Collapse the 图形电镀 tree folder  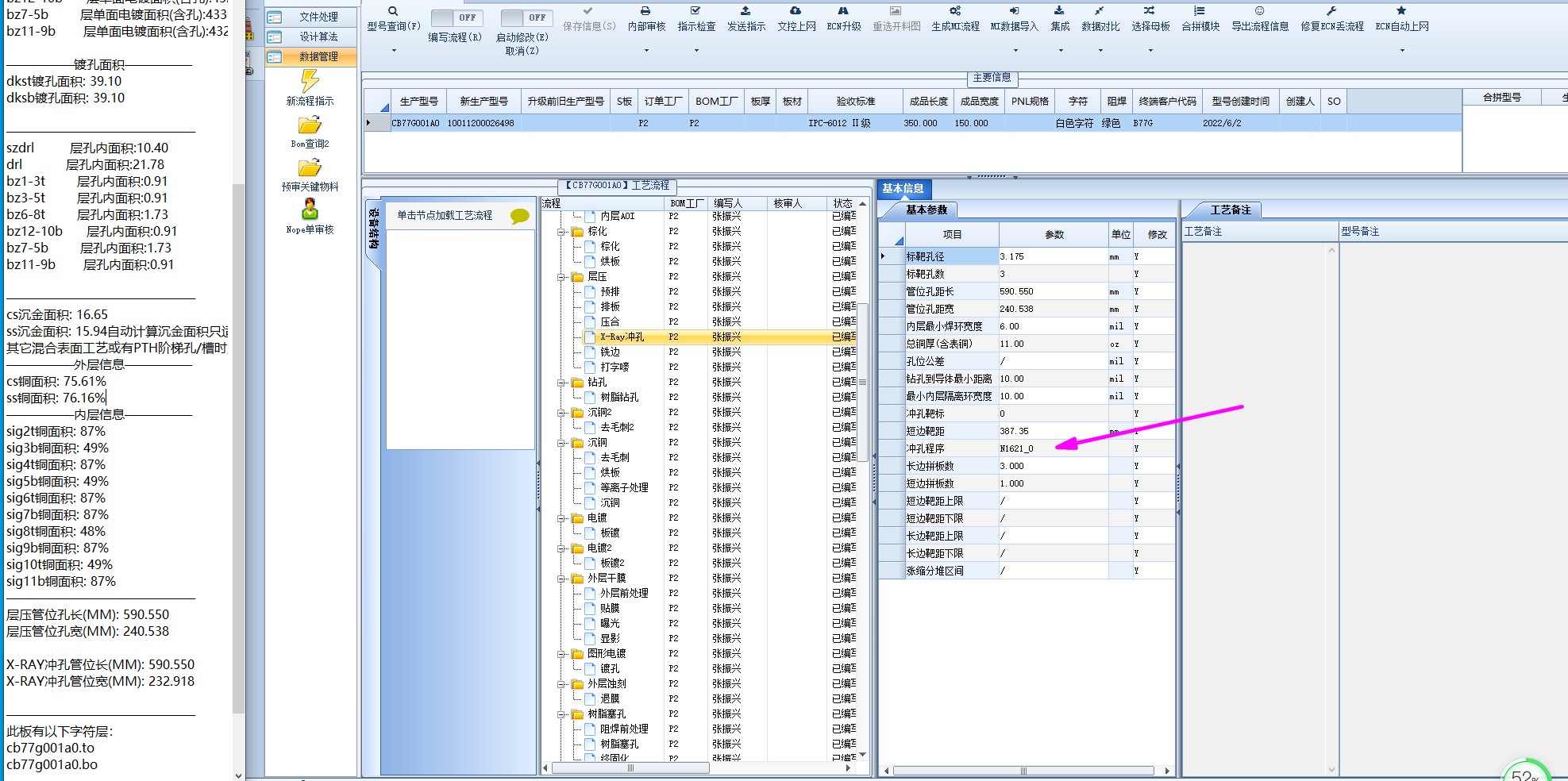[x=561, y=654]
